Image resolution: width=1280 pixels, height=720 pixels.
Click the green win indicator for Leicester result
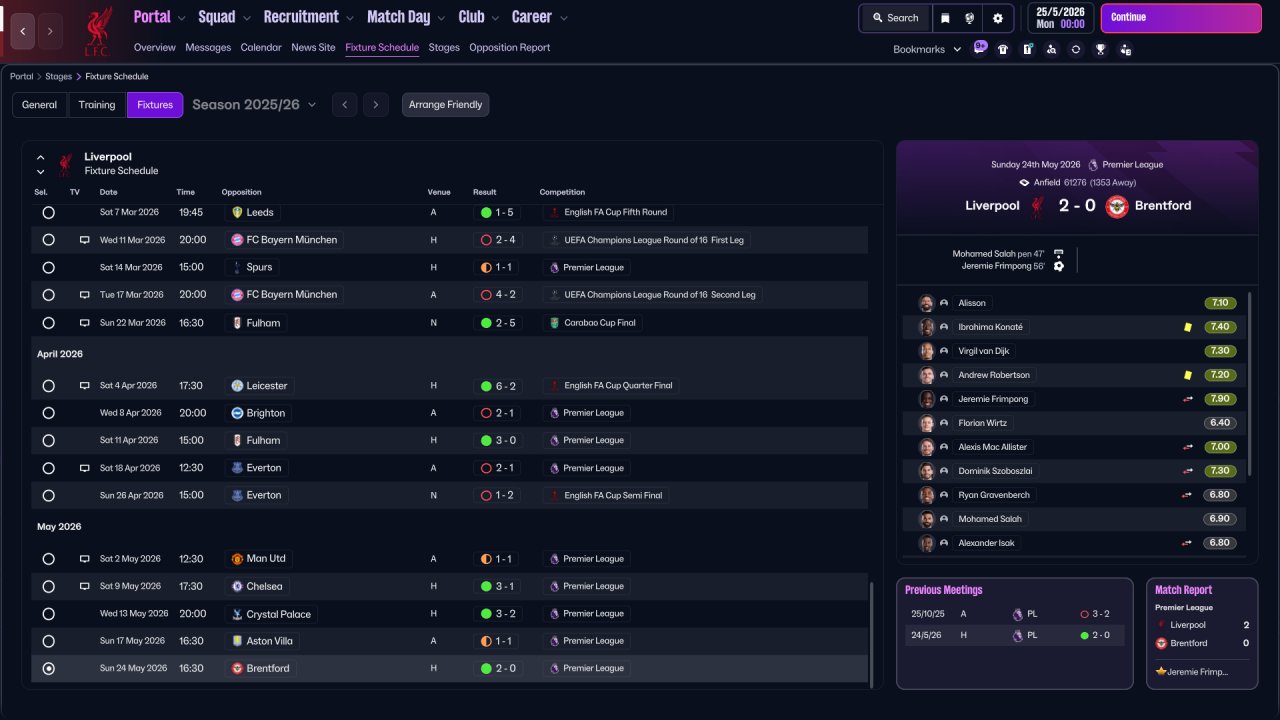[486, 386]
